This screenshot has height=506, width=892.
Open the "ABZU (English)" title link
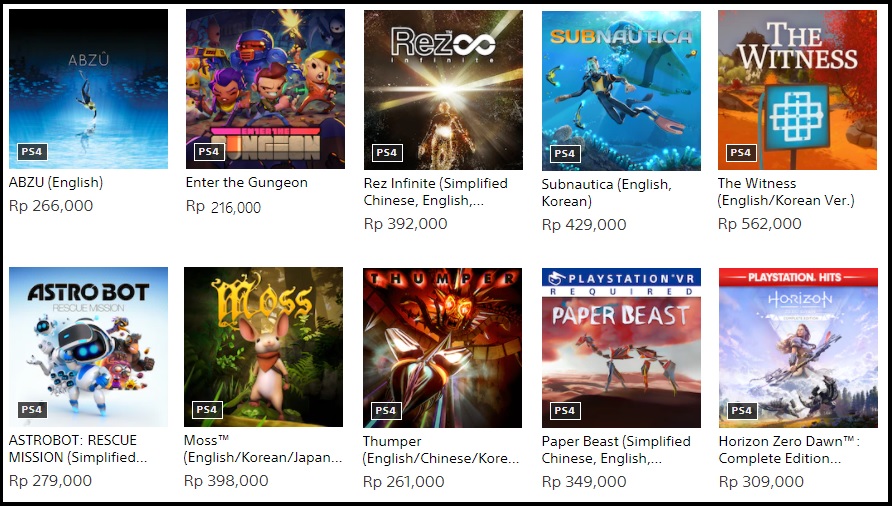[56, 183]
